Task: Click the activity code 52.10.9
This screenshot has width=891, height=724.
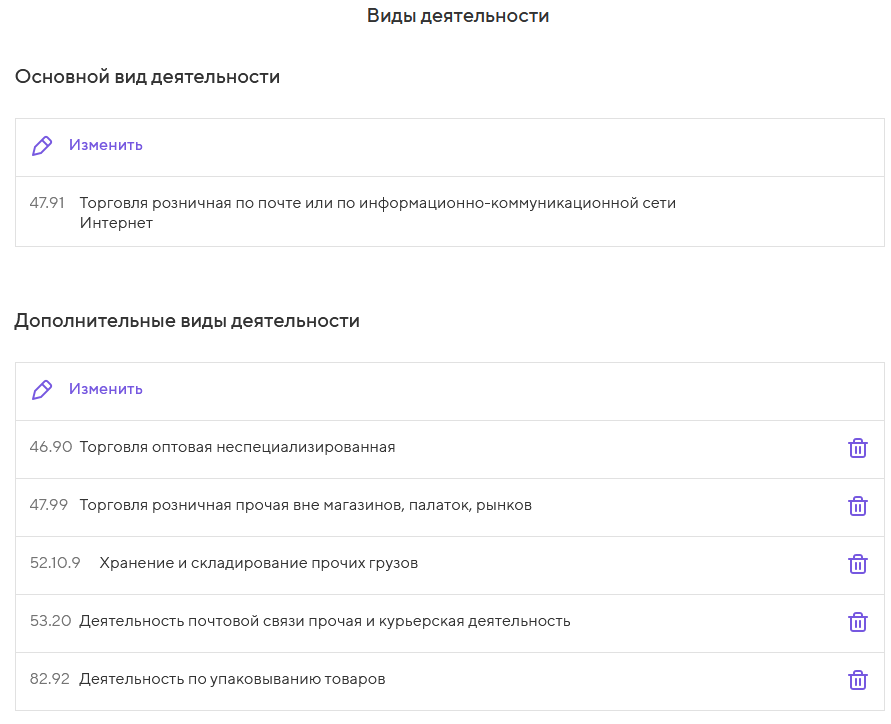Action: 55,564
